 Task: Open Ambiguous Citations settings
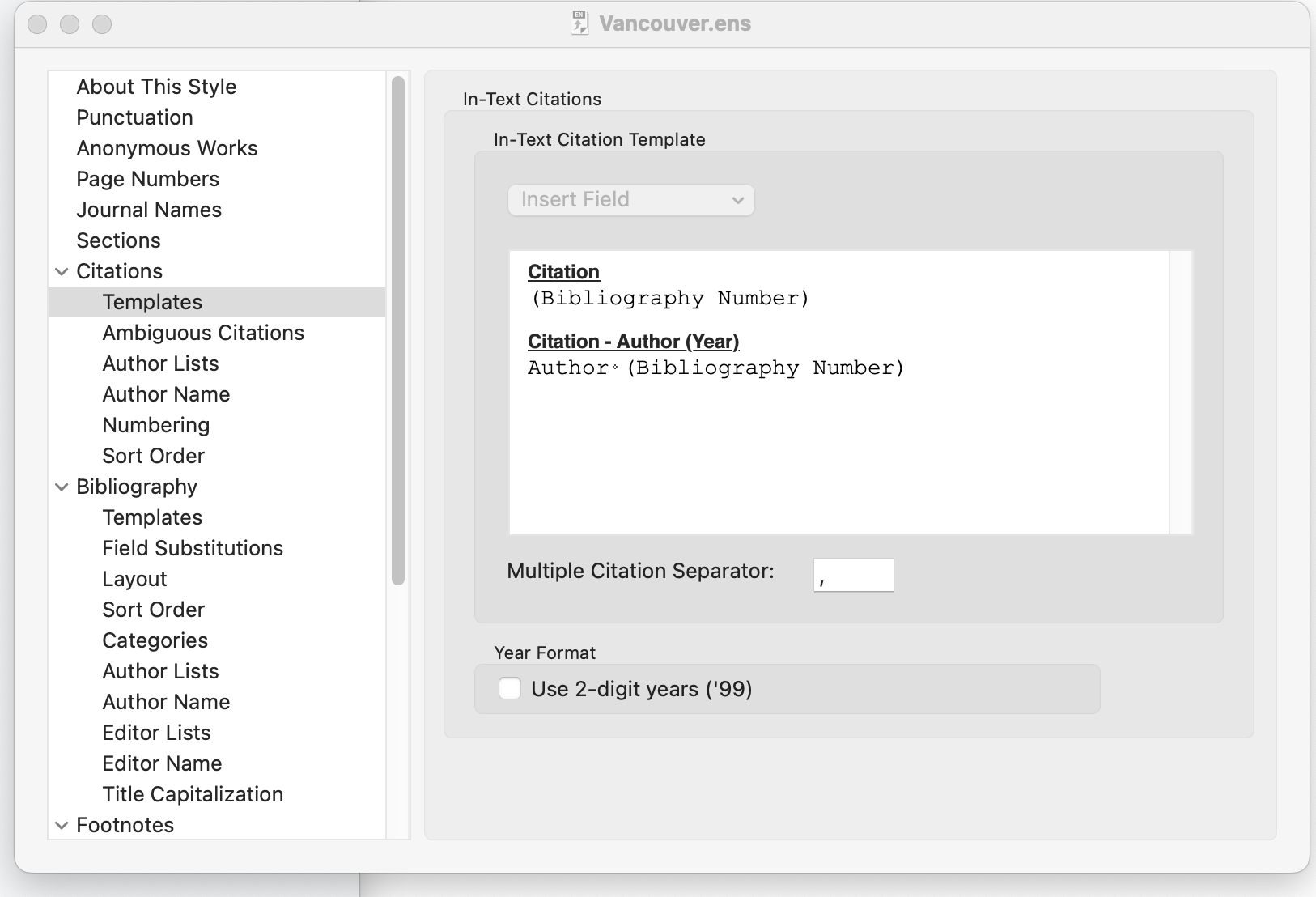203,333
